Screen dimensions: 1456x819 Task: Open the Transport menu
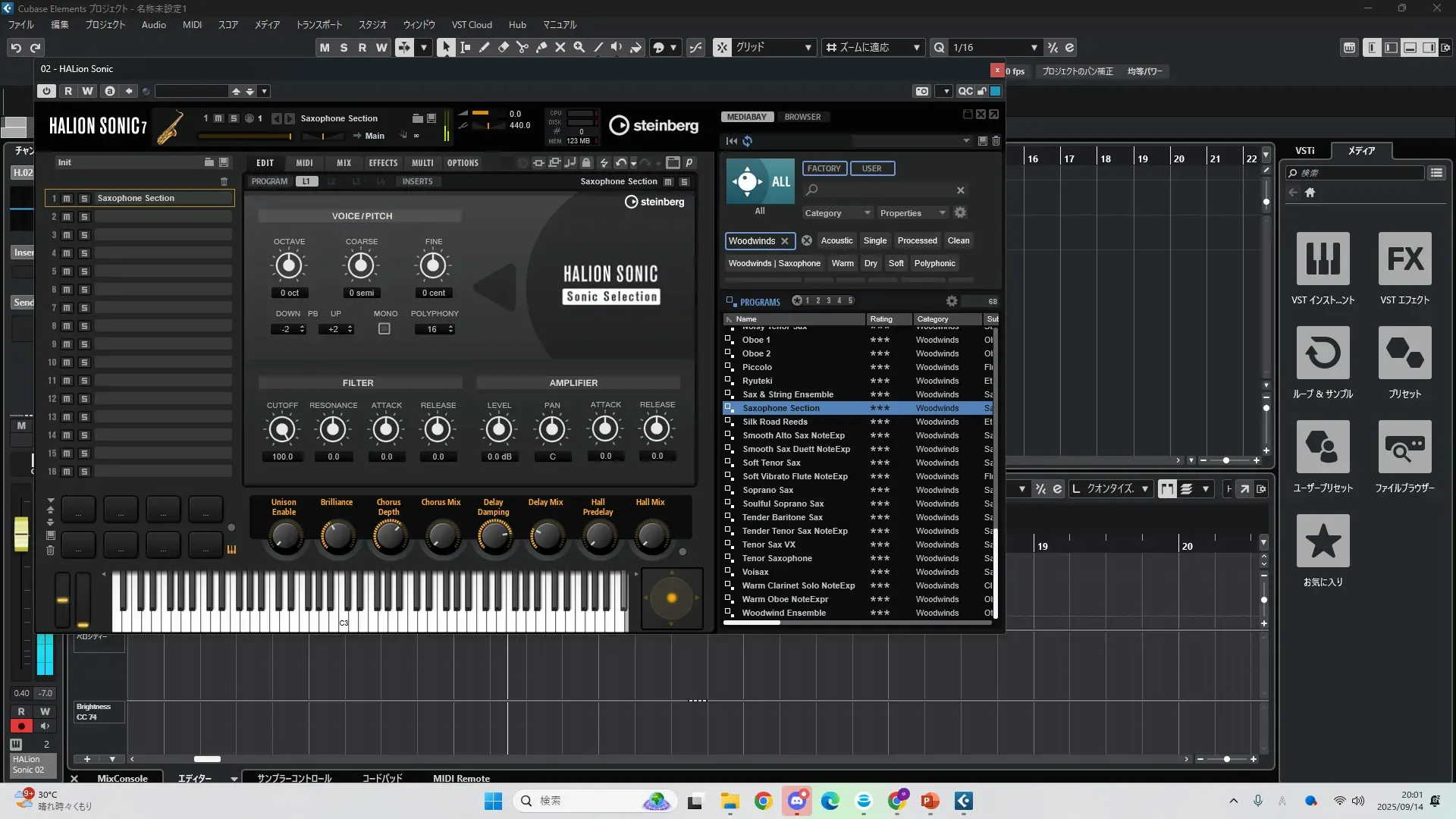pyautogui.click(x=318, y=24)
